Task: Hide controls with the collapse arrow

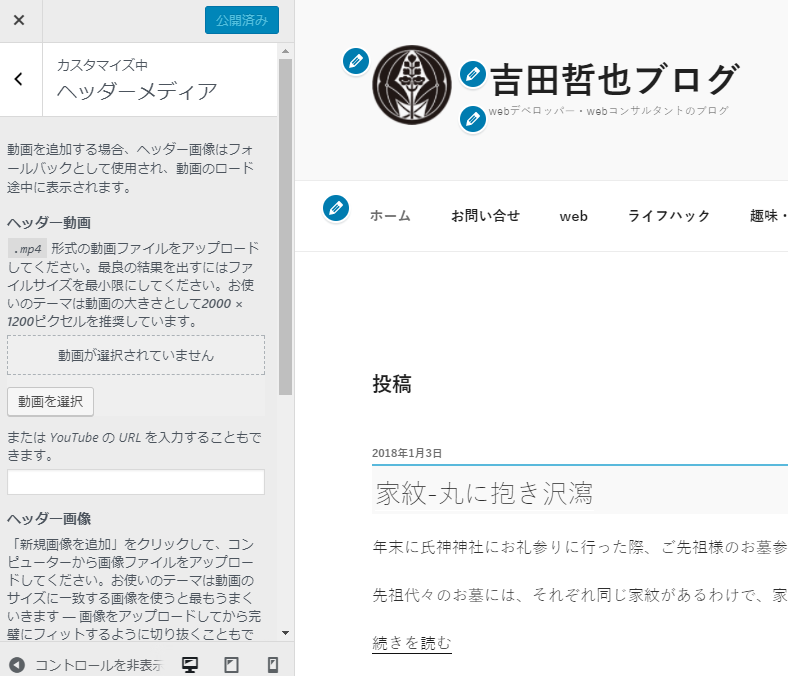Action: pyautogui.click(x=17, y=665)
